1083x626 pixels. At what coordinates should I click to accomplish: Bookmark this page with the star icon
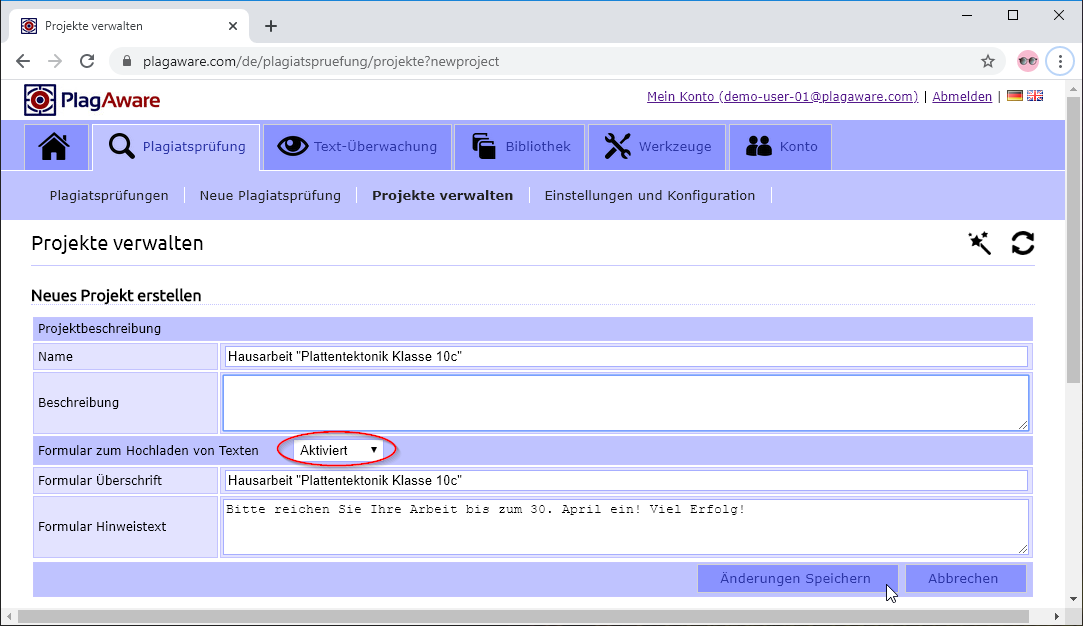[988, 61]
